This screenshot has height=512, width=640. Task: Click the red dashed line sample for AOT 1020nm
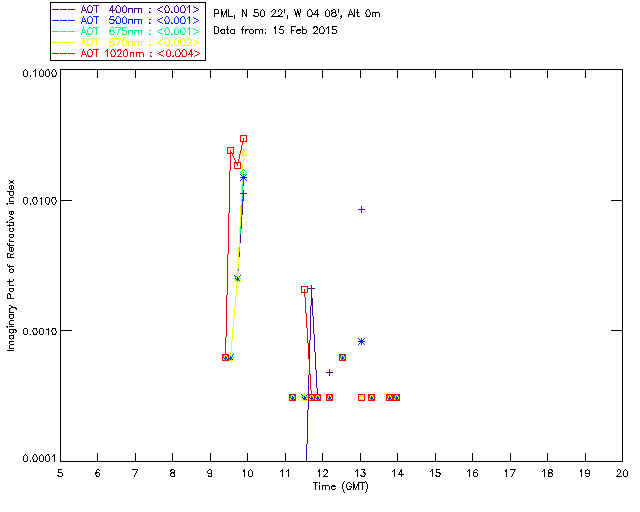pos(64,53)
